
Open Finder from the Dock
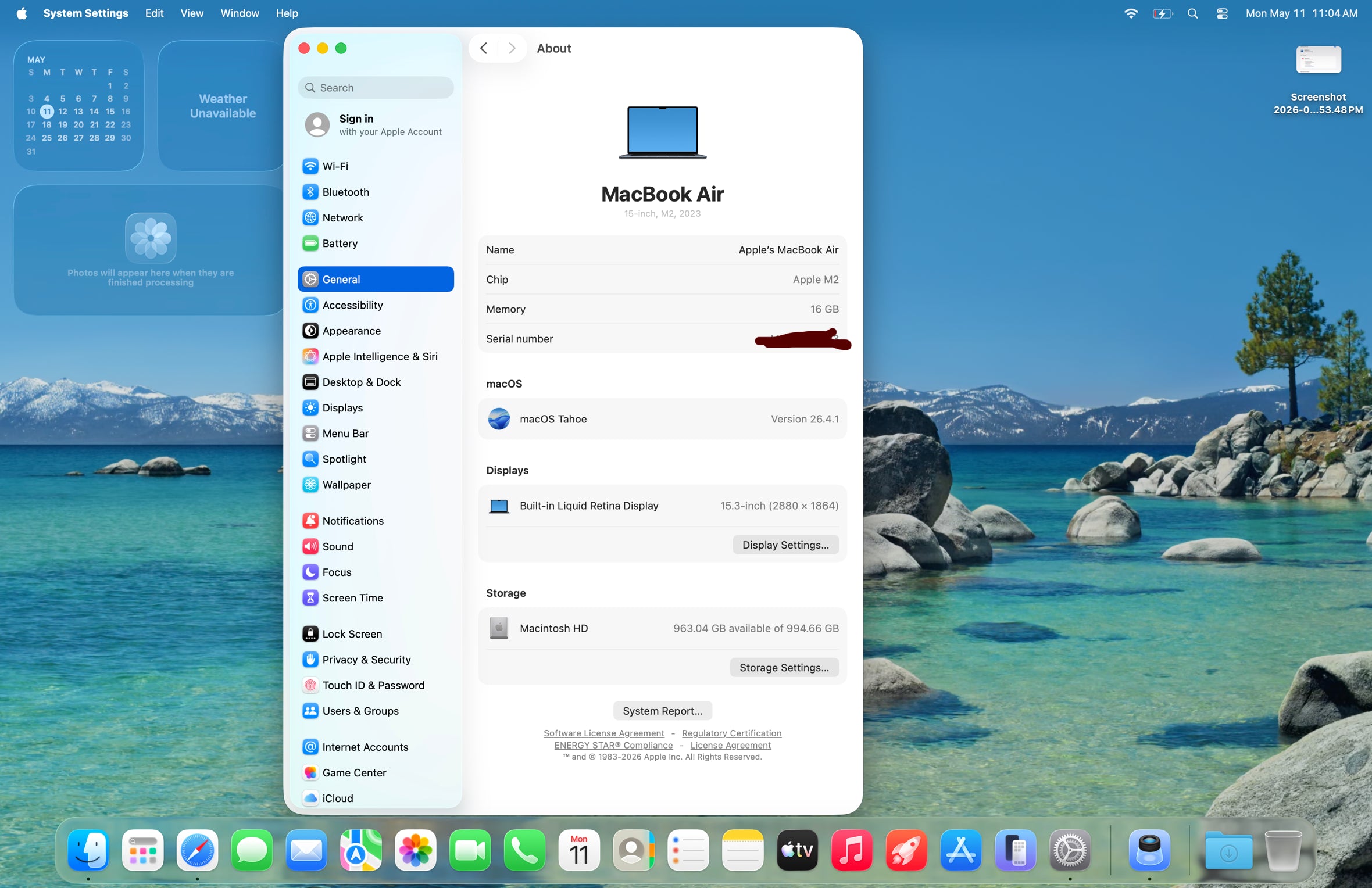(x=88, y=850)
